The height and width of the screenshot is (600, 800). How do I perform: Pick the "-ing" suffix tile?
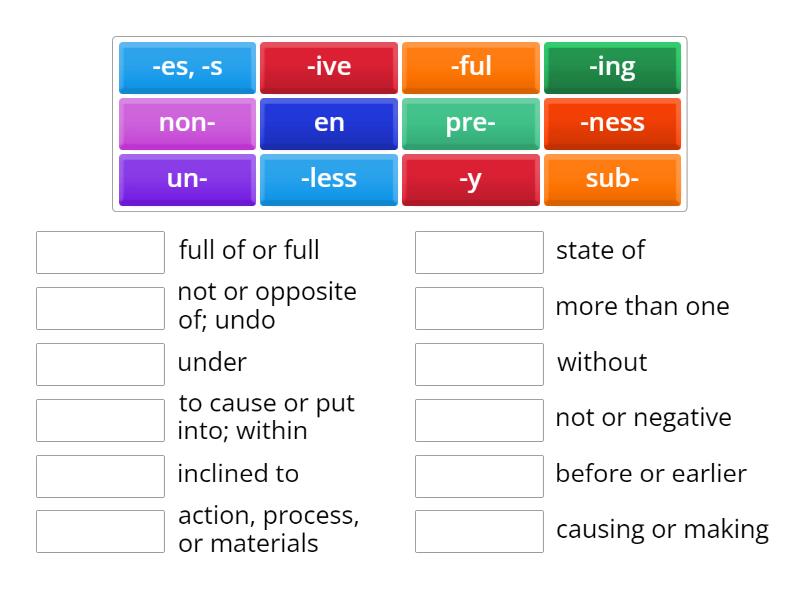point(612,67)
